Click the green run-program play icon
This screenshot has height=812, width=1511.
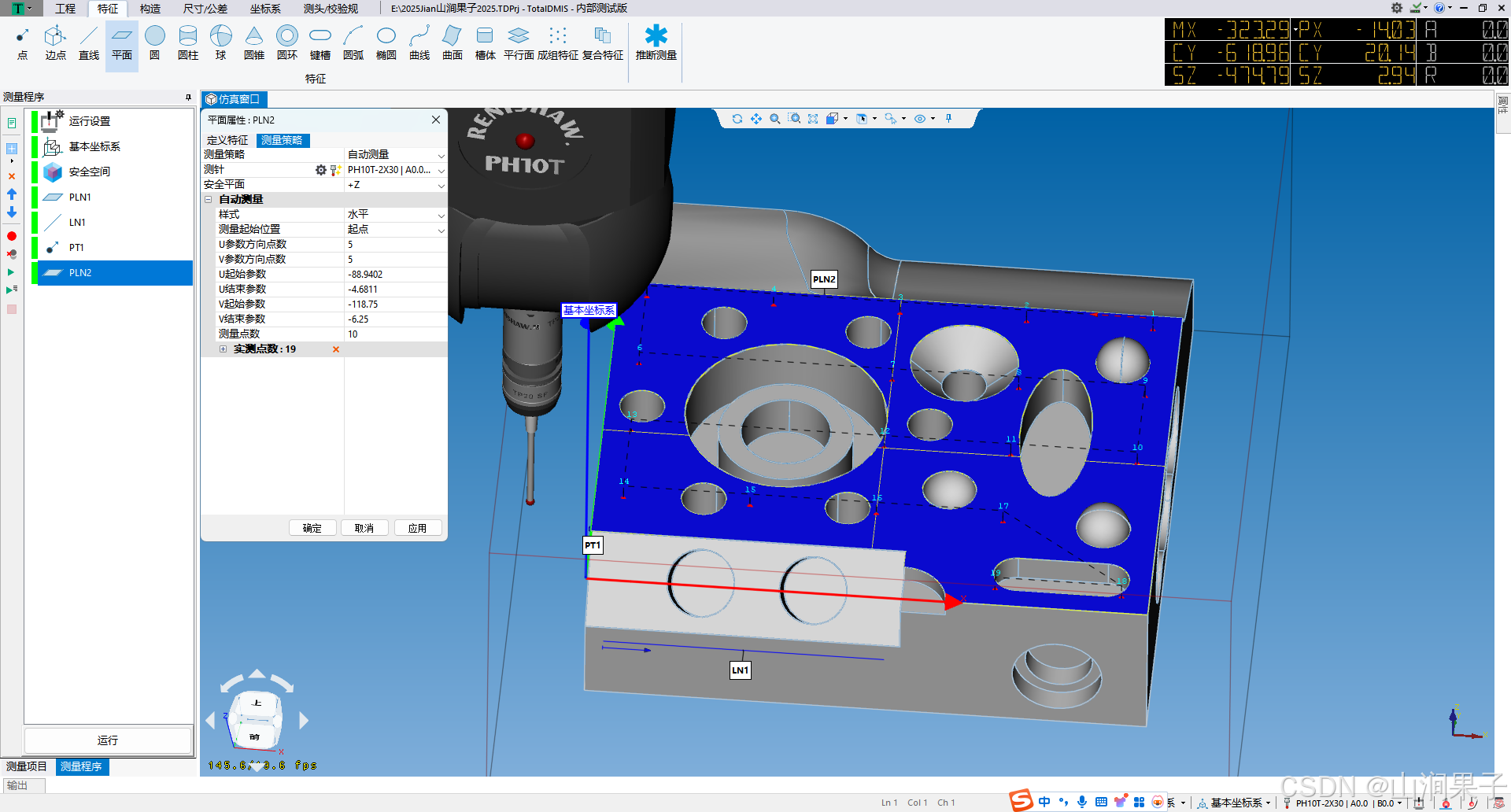point(11,272)
